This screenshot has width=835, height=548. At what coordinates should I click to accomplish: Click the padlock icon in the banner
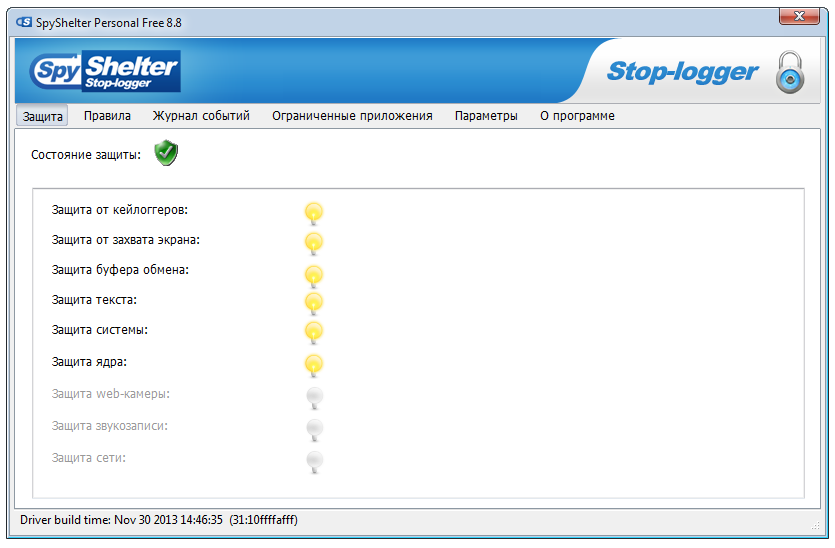[790, 72]
